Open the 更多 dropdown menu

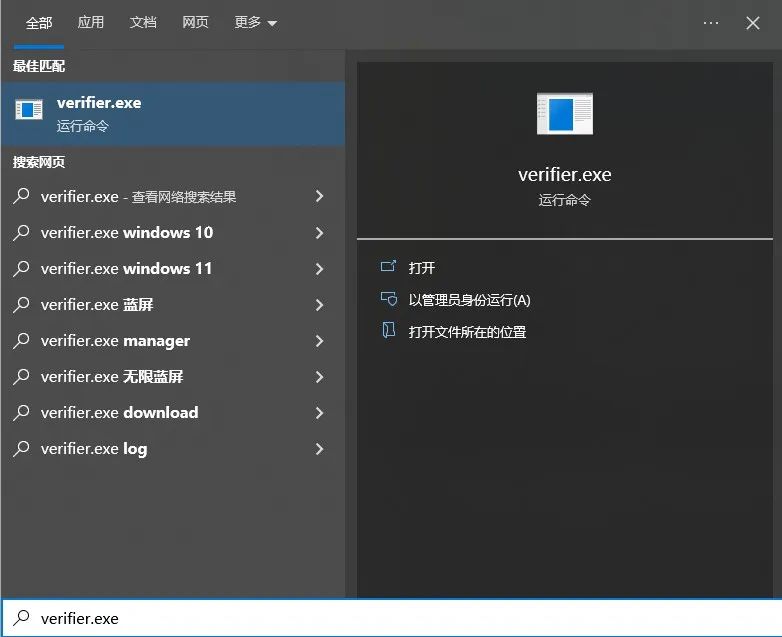tap(256, 22)
